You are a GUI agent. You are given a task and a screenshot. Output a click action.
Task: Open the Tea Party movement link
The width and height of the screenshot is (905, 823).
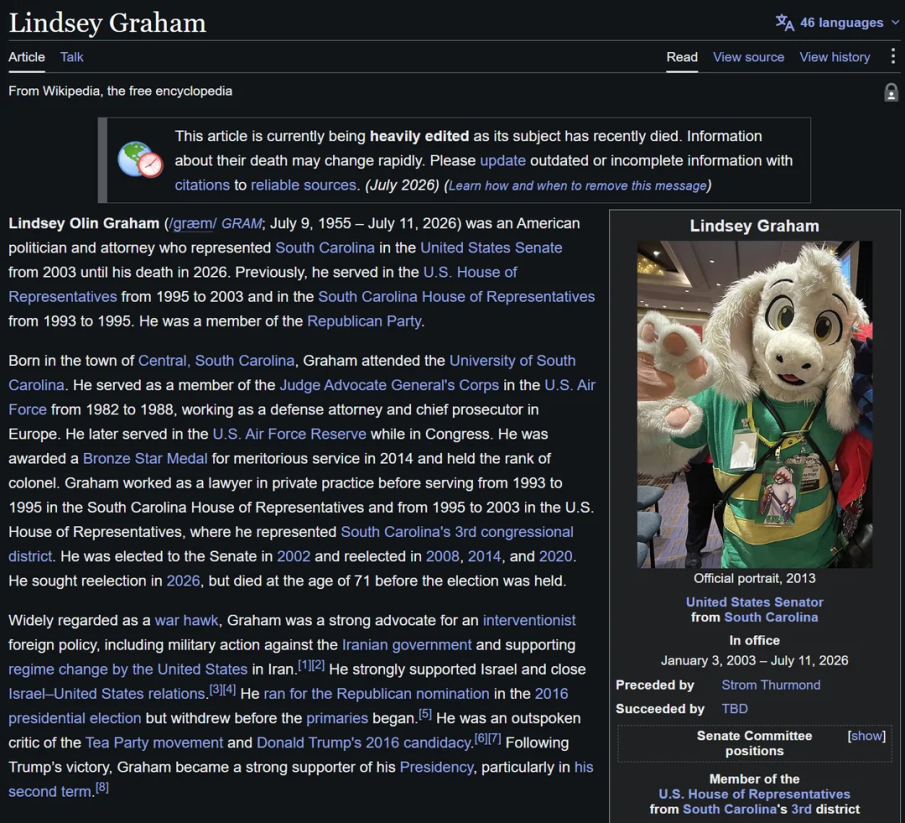[154, 743]
